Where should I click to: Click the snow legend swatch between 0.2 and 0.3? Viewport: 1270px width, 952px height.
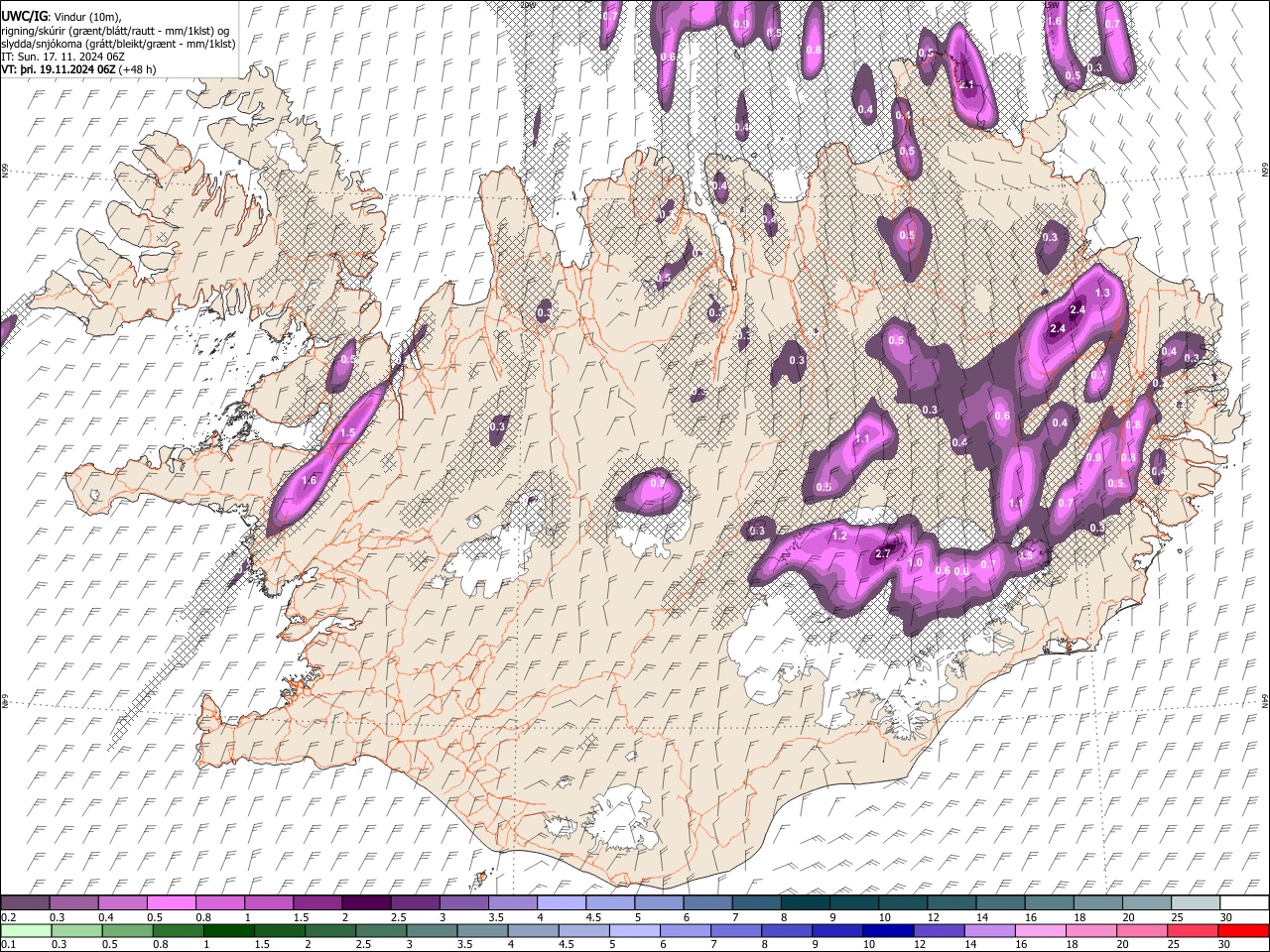(26, 903)
